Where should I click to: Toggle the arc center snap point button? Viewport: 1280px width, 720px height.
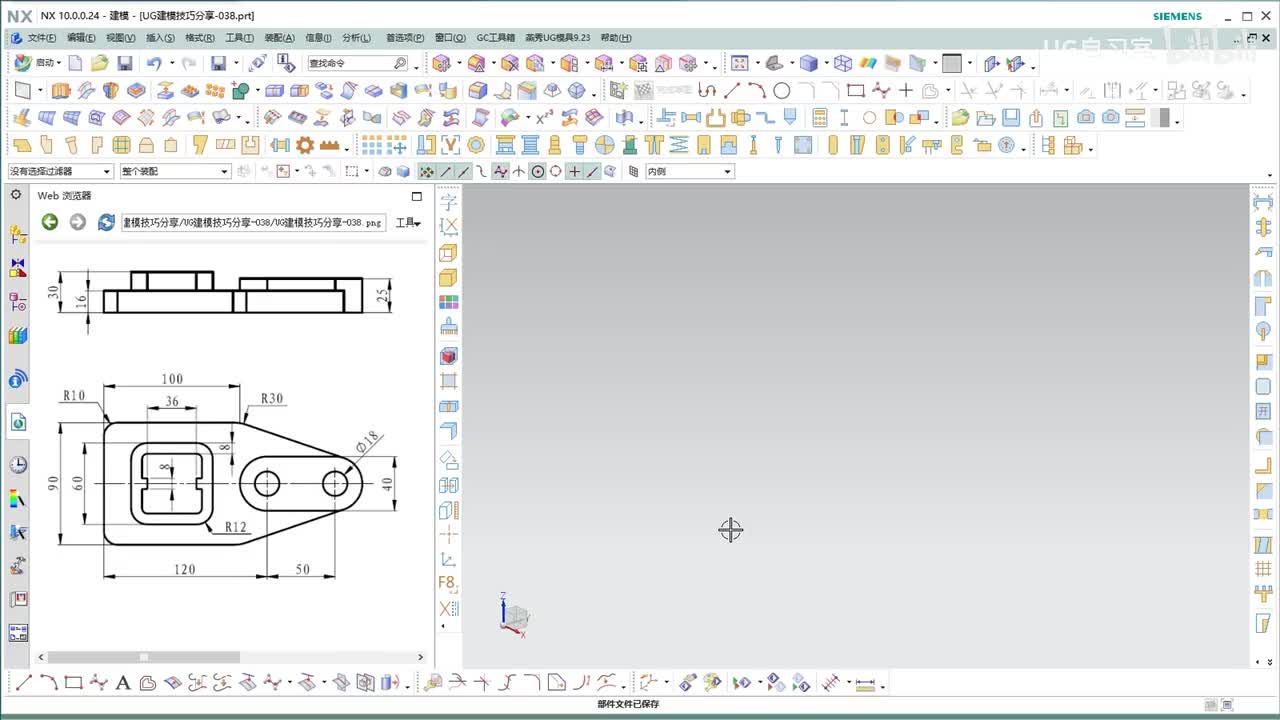coord(538,171)
